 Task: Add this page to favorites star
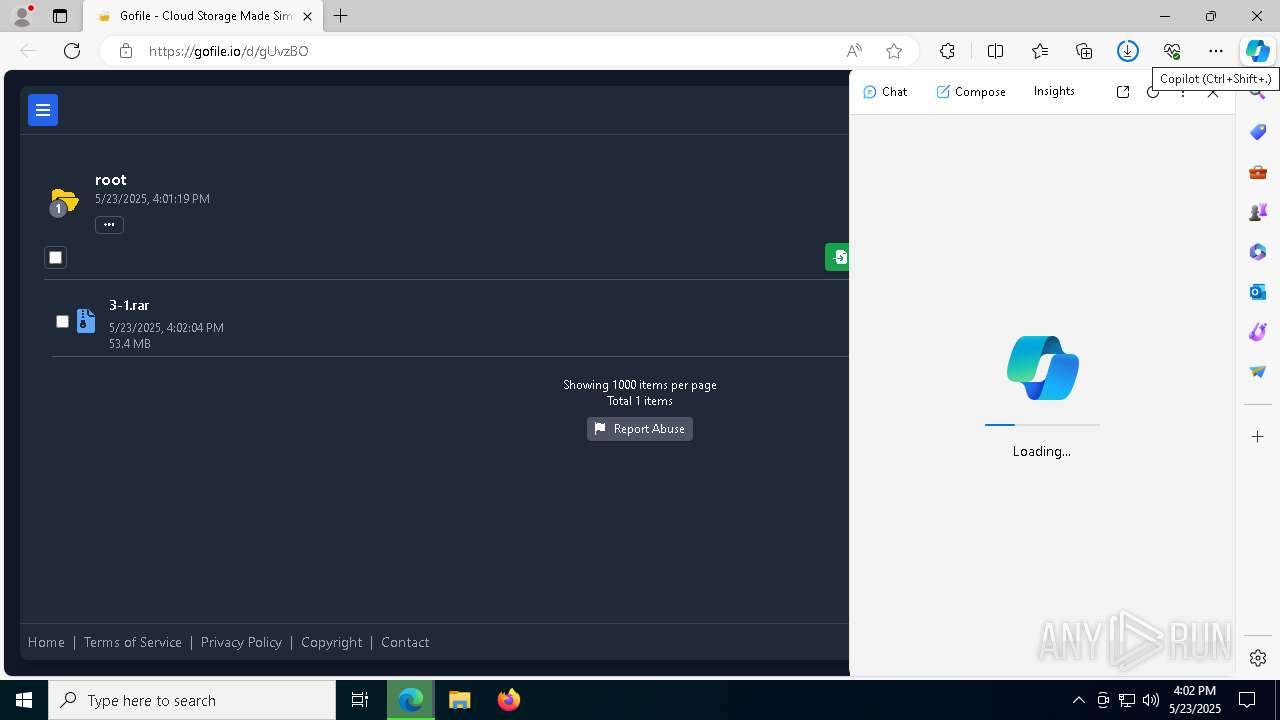(x=894, y=51)
